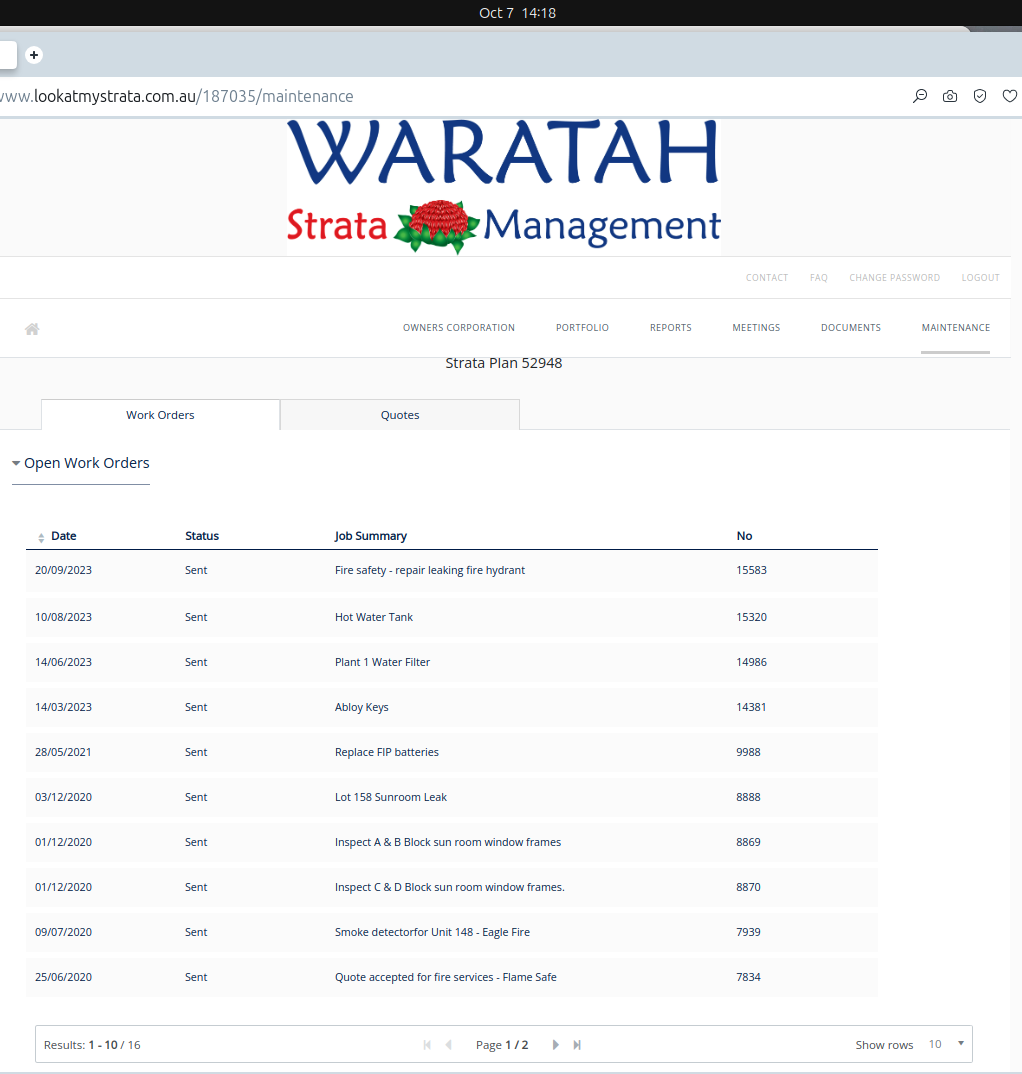
Task: Go to next page of results
Action: (556, 1044)
